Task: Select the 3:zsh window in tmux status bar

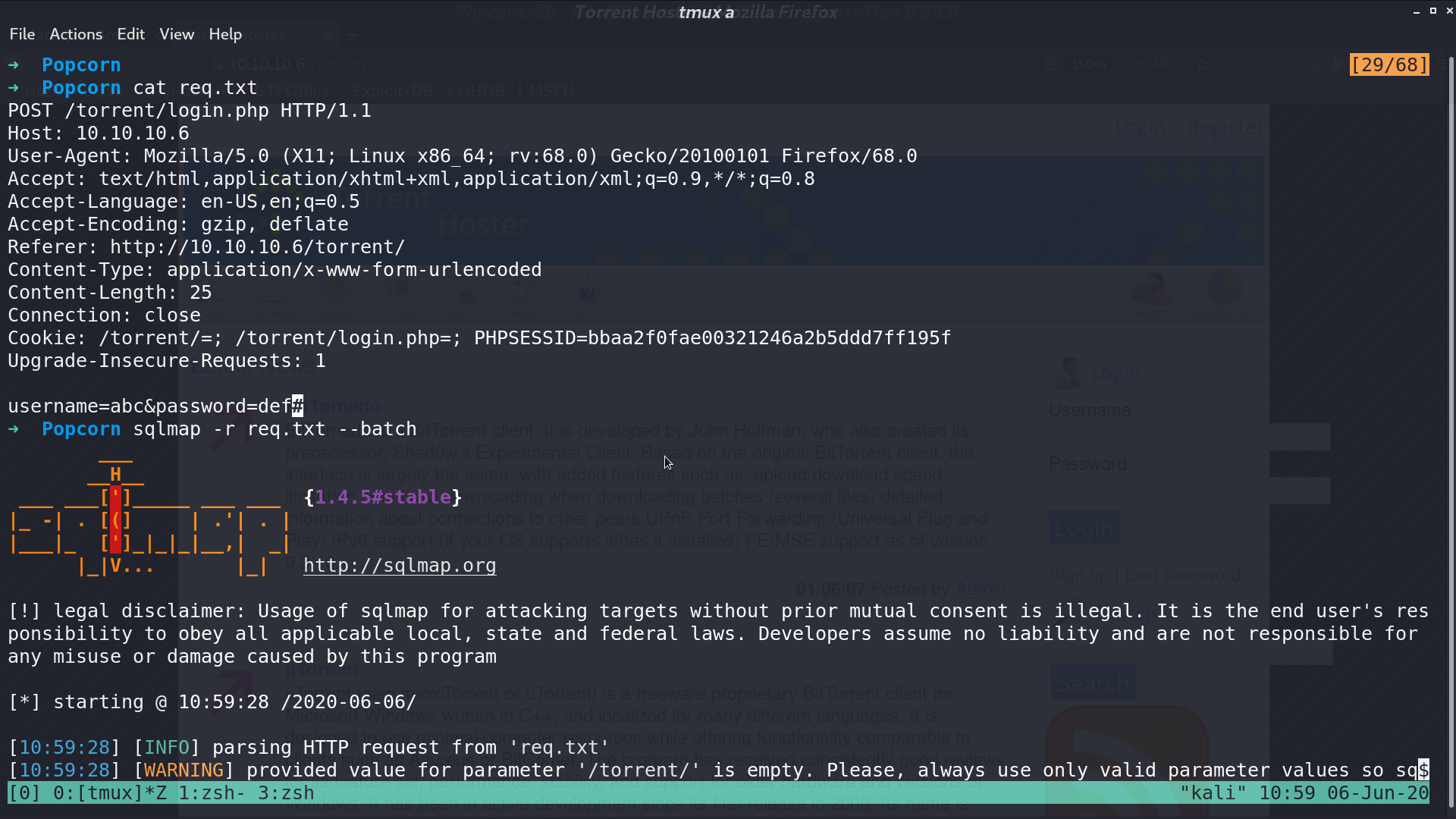Action: (x=286, y=793)
